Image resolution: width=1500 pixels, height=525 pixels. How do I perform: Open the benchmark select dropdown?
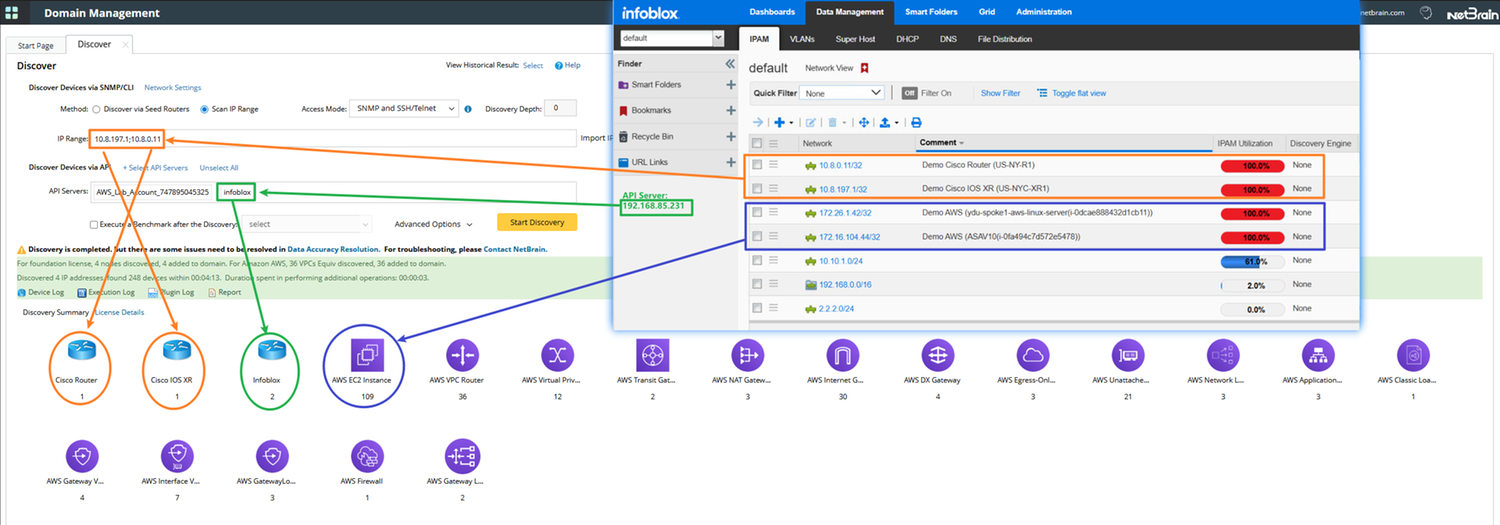pyautogui.click(x=309, y=224)
